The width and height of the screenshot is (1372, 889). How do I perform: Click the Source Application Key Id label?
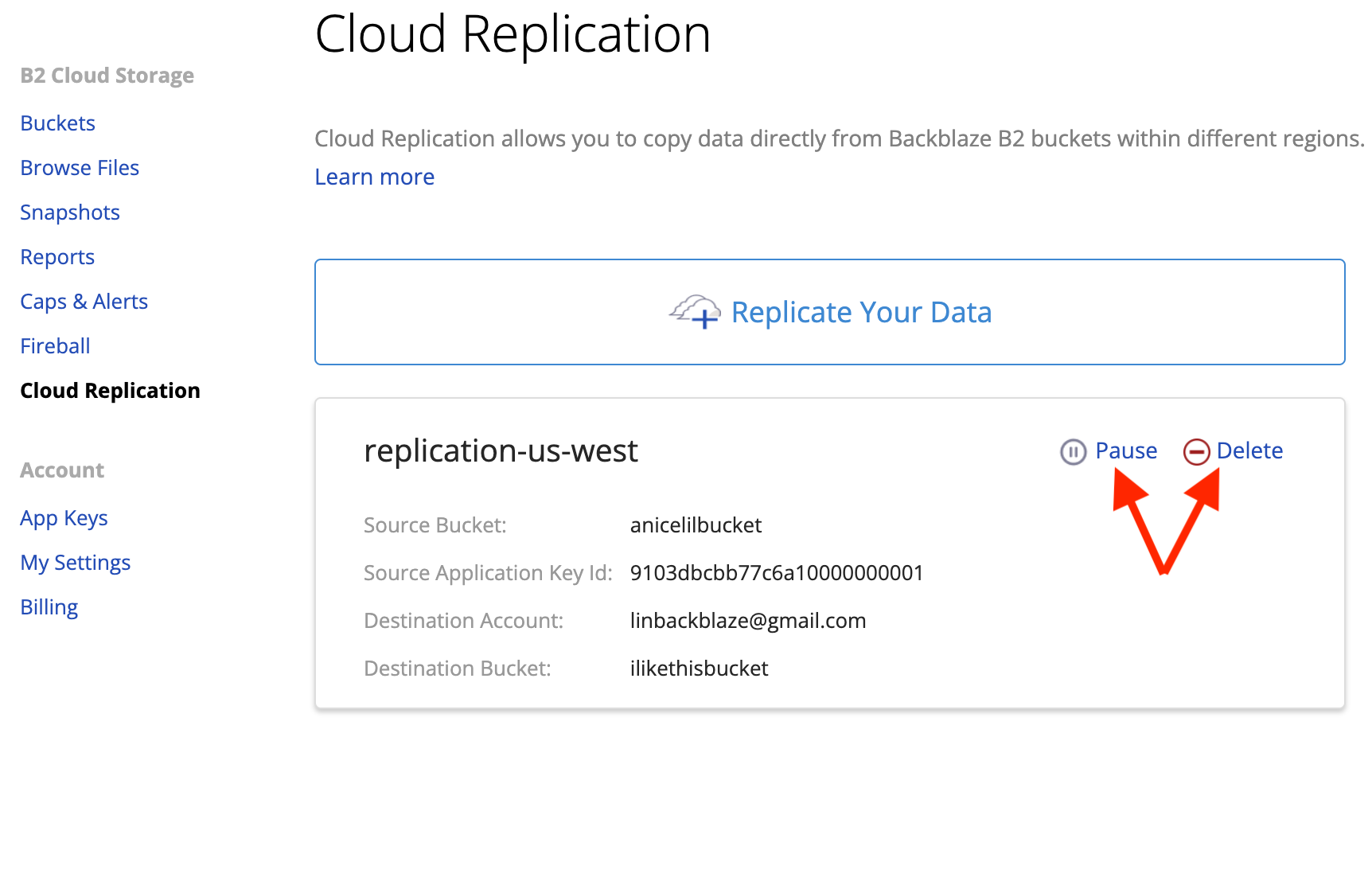488,573
